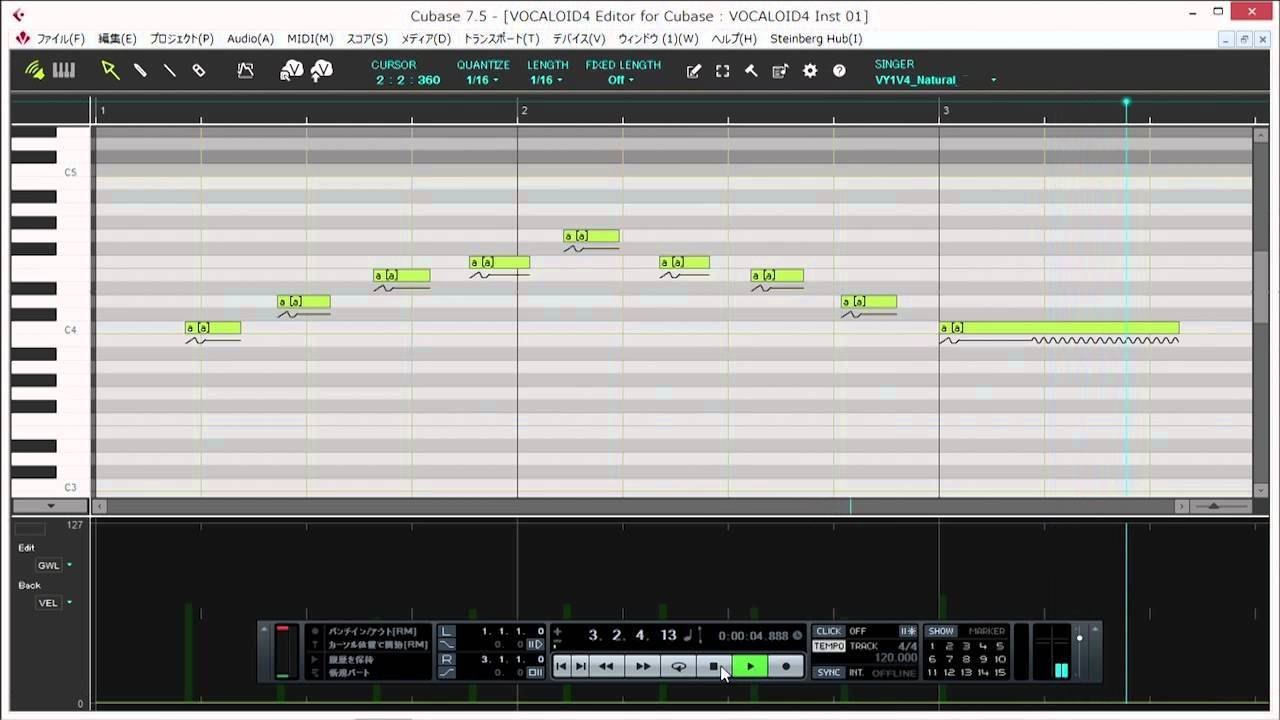Jump to marker 15 in transport

coord(1000,672)
